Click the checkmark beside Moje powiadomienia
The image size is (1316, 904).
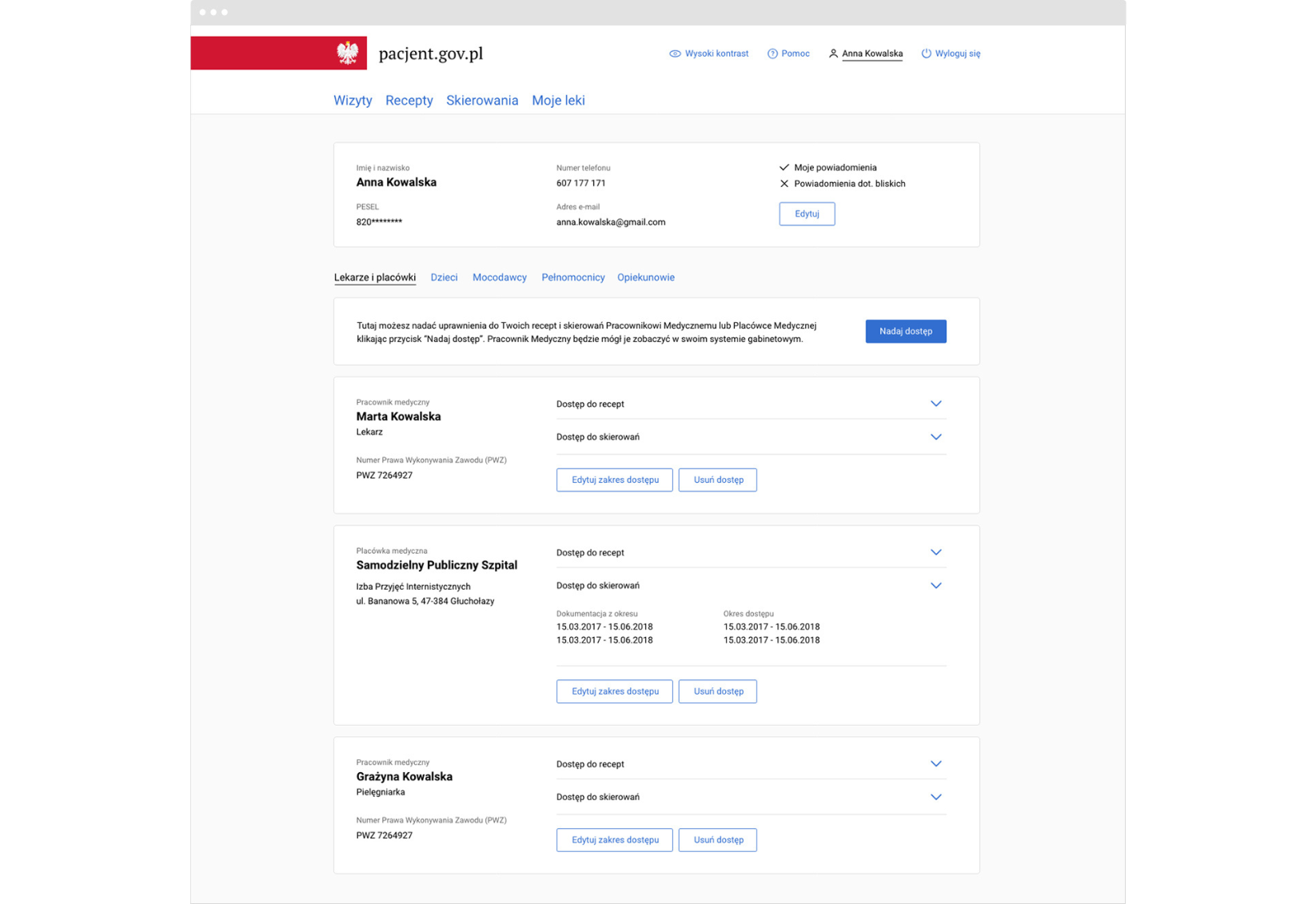[x=784, y=168]
